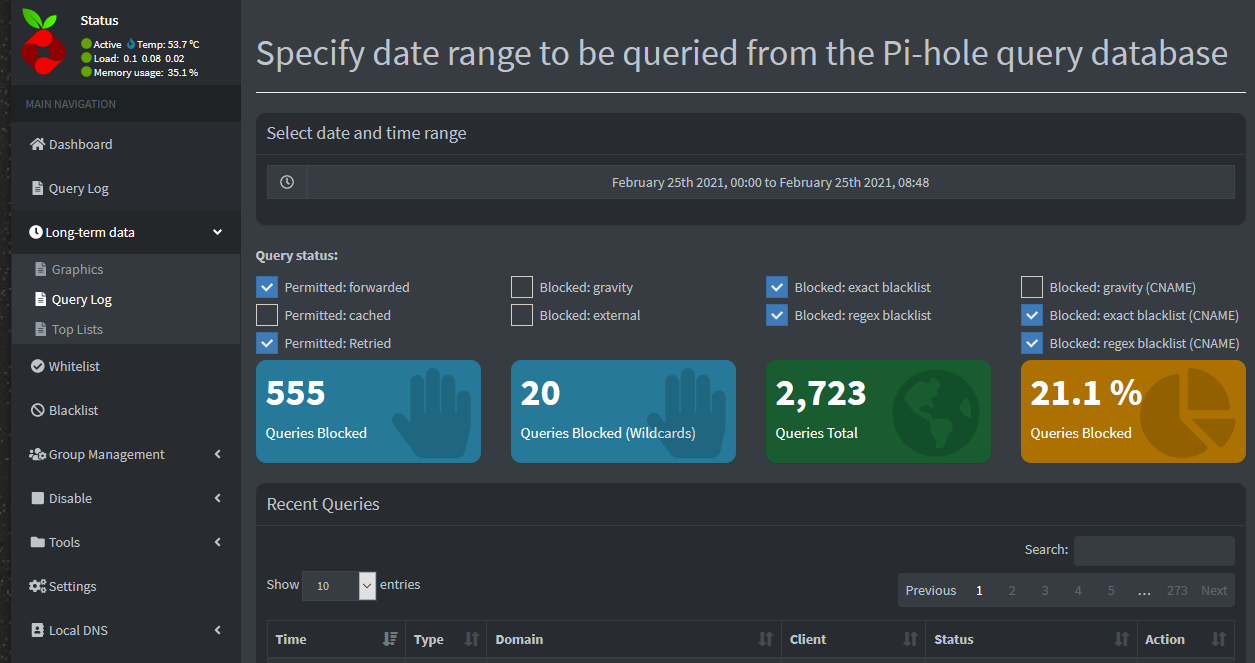Go to results page 2

pos(1012,590)
